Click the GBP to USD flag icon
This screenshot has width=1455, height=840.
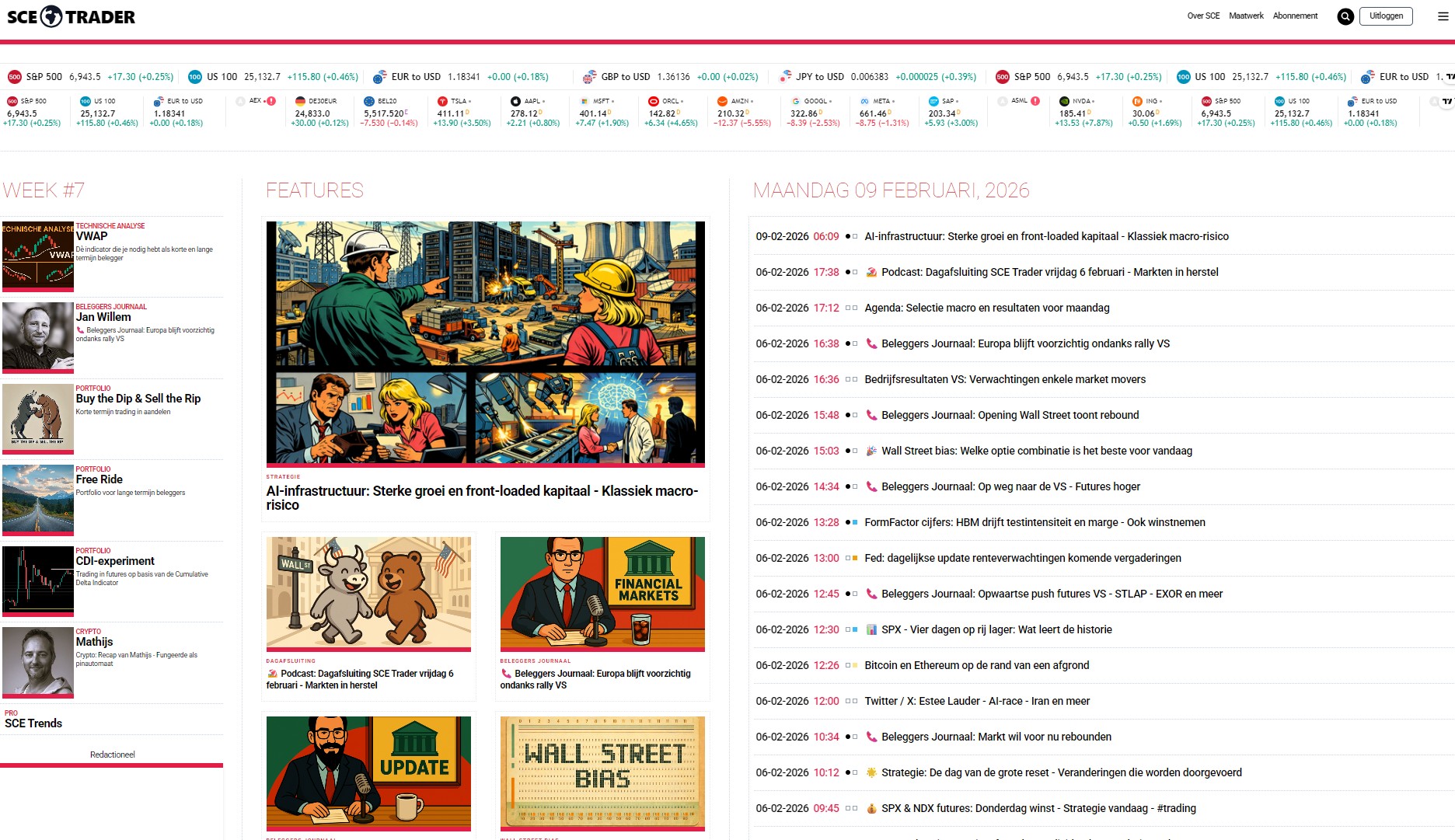point(589,77)
